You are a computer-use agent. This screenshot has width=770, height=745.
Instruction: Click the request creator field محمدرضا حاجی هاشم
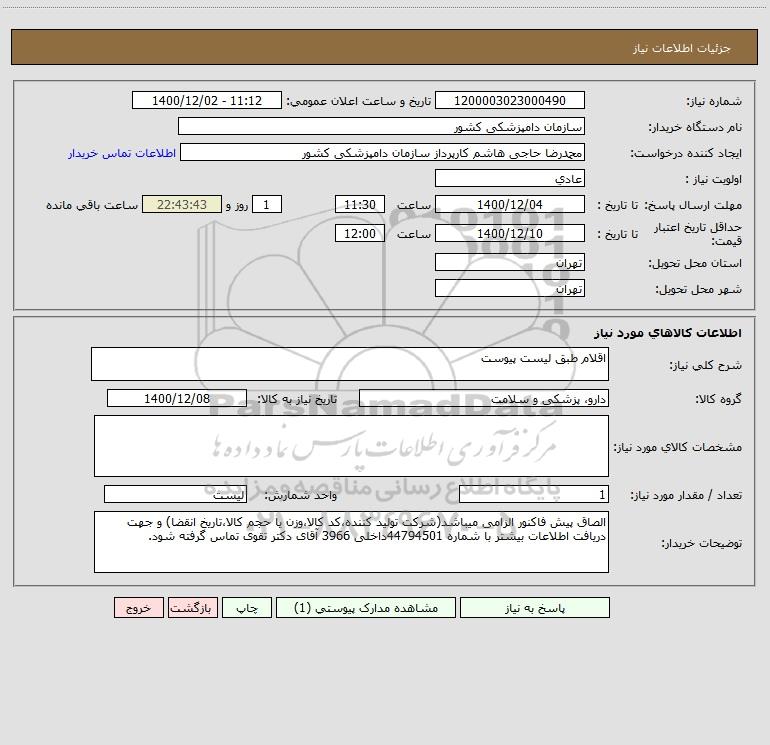[383, 152]
